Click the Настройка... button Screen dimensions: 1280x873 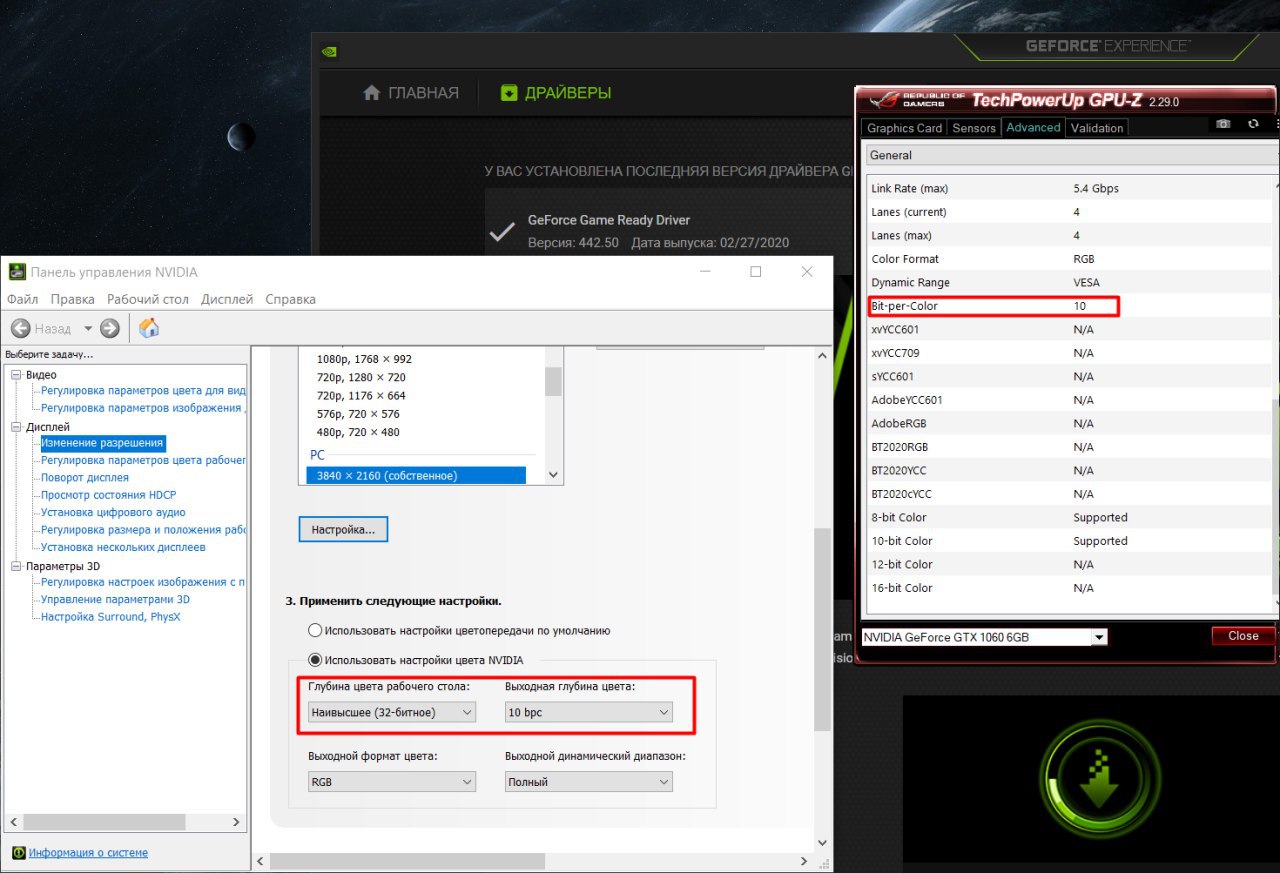[x=343, y=529]
